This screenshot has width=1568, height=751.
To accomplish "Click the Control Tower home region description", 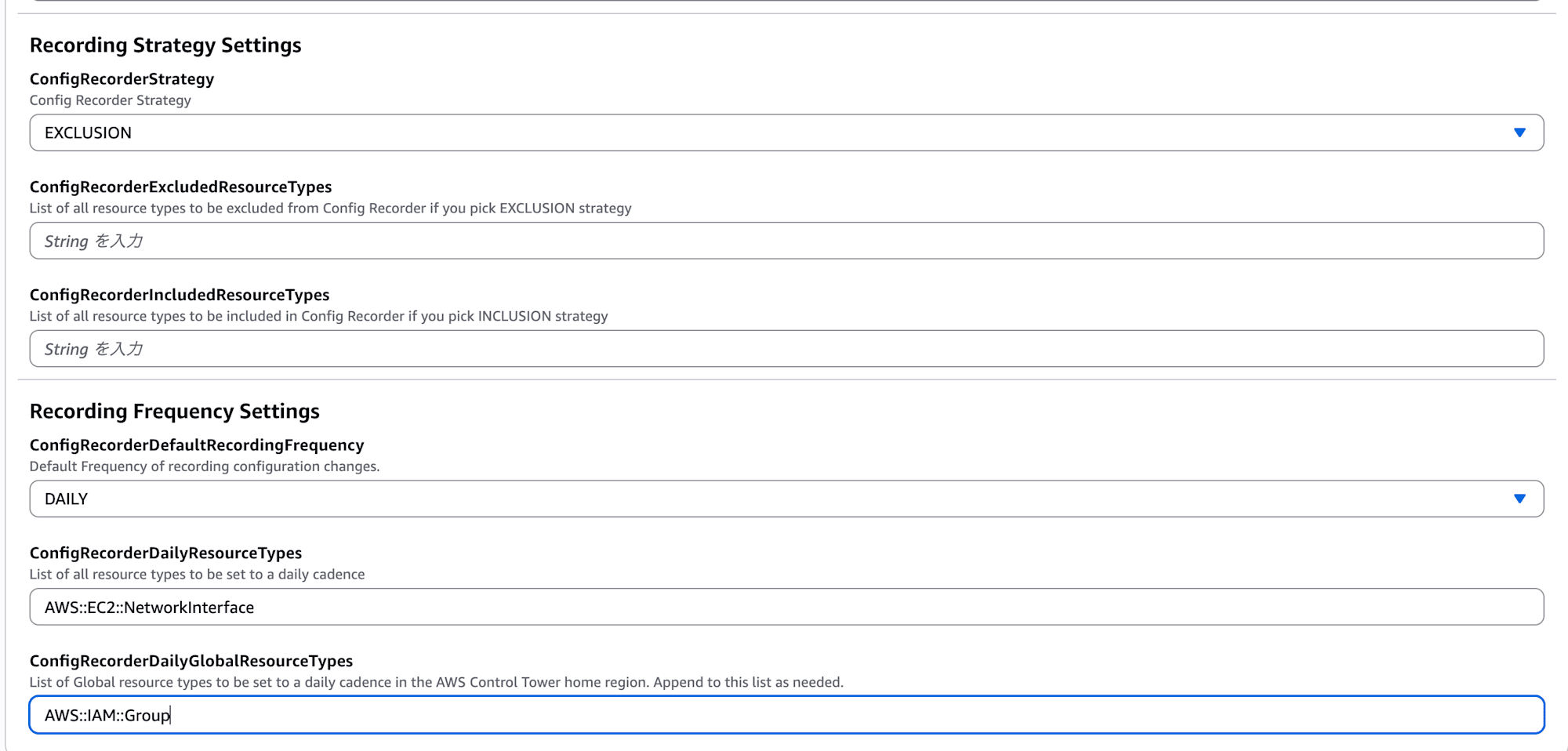I will pyautogui.click(x=436, y=683).
